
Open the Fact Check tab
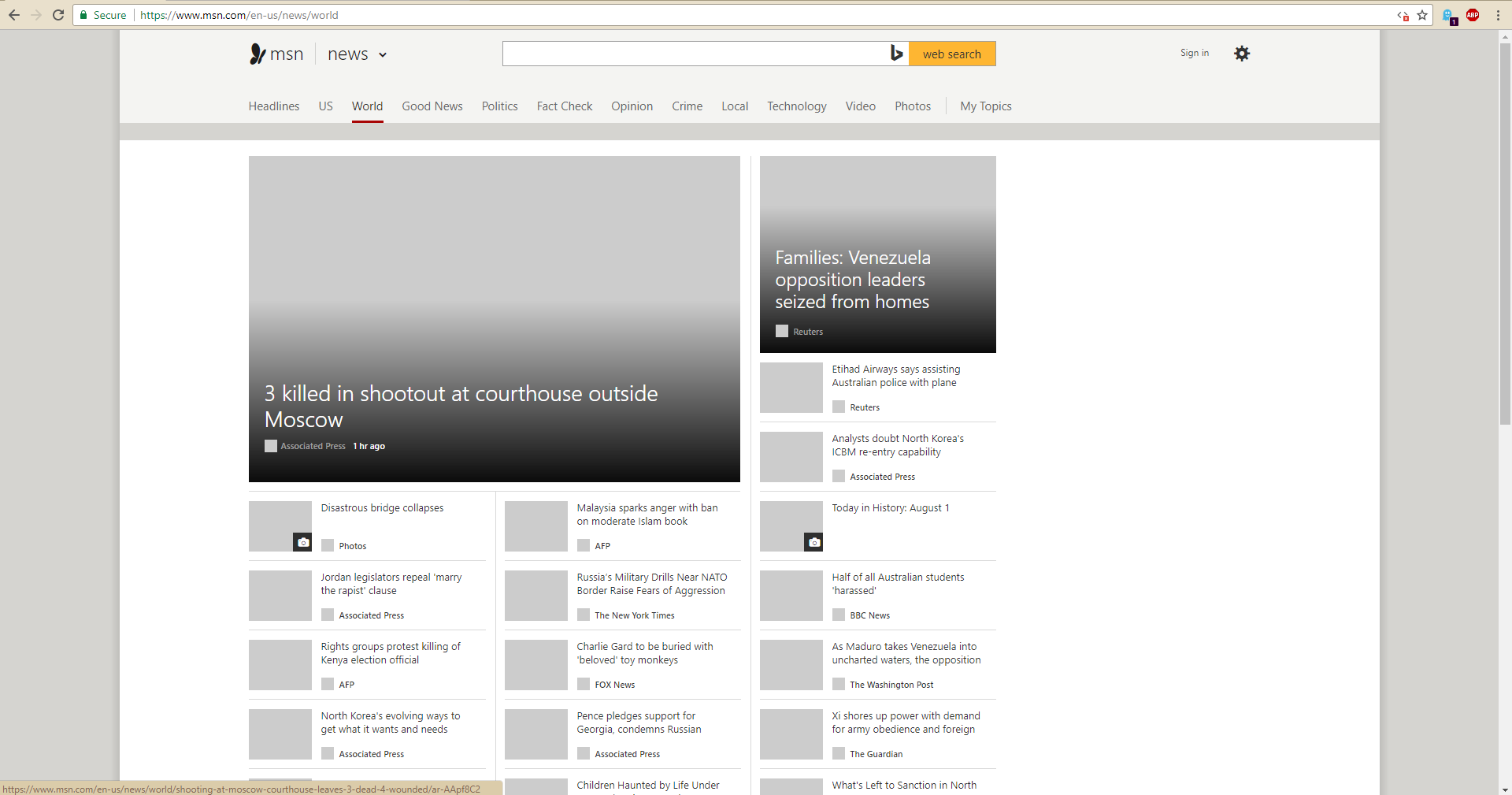564,106
